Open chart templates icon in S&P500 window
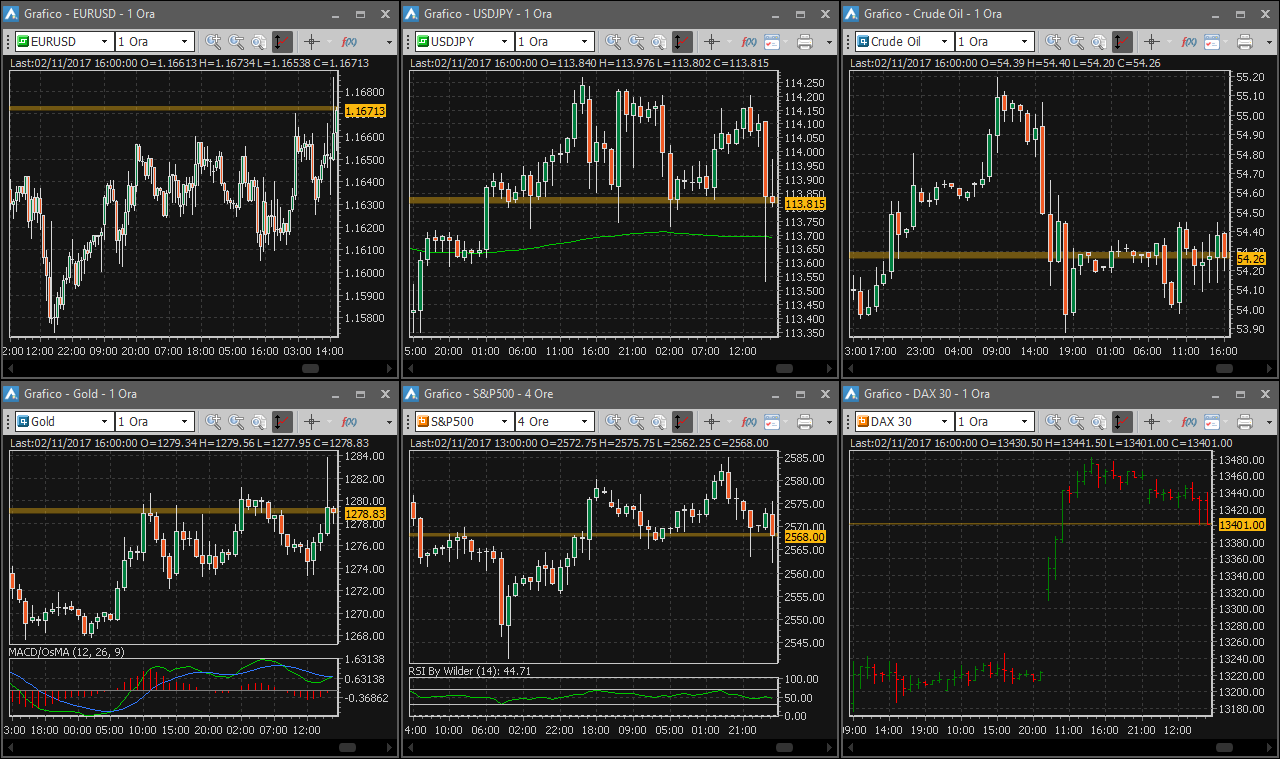Screen dimensions: 1280x759 [x=772, y=422]
